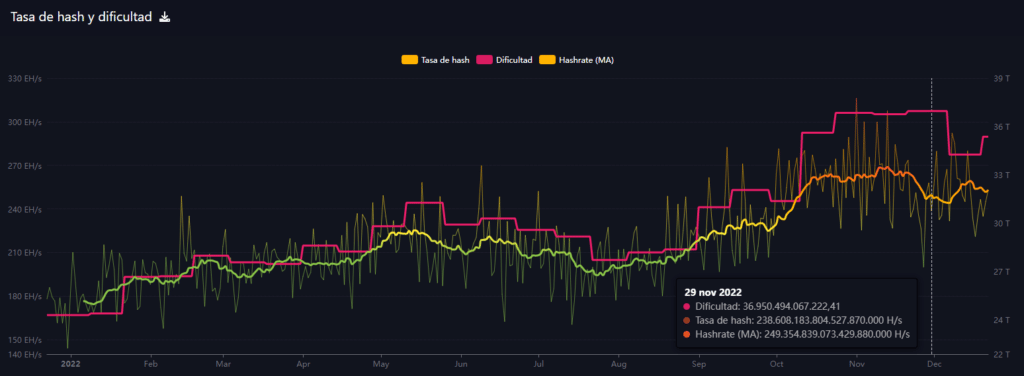Toggle the Tasa de hash legend series
Image resolution: width=1024 pixels, height=376 pixels.
tap(435, 60)
